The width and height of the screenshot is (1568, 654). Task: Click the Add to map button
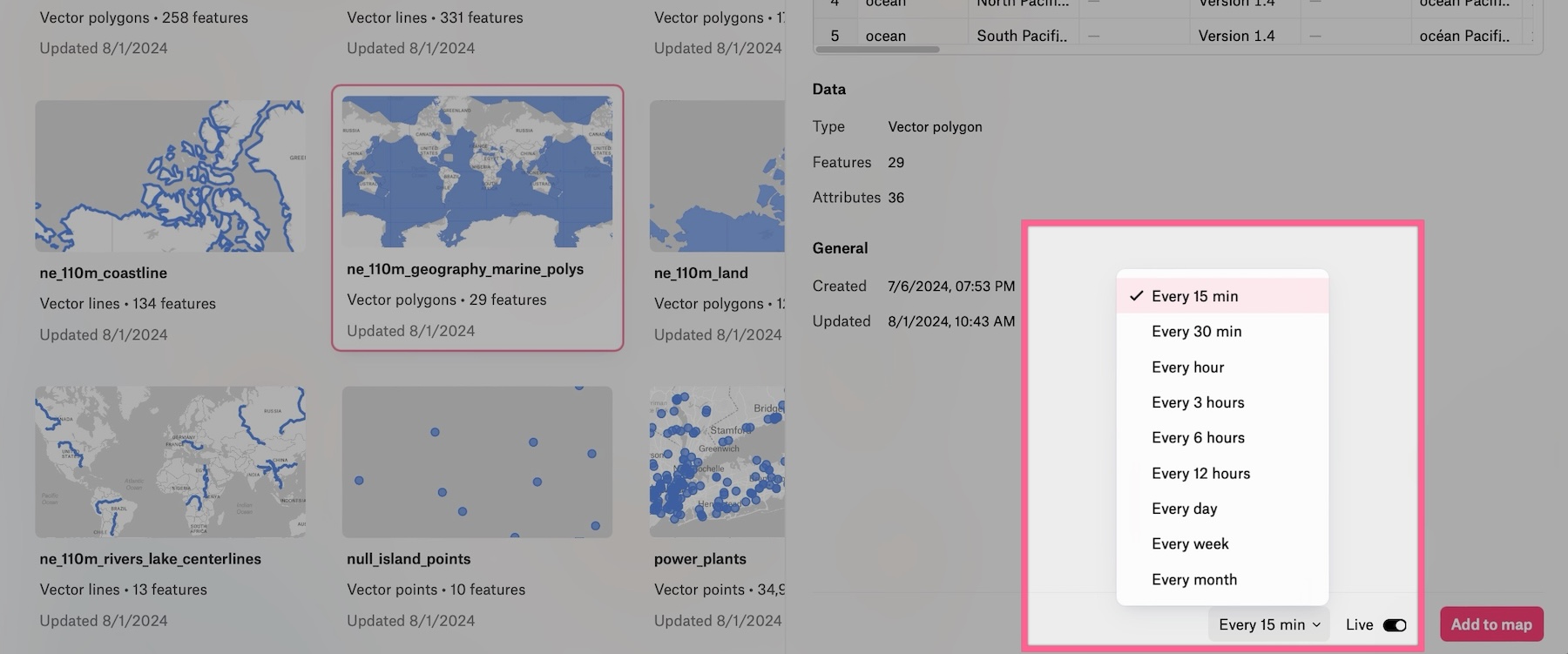point(1491,624)
